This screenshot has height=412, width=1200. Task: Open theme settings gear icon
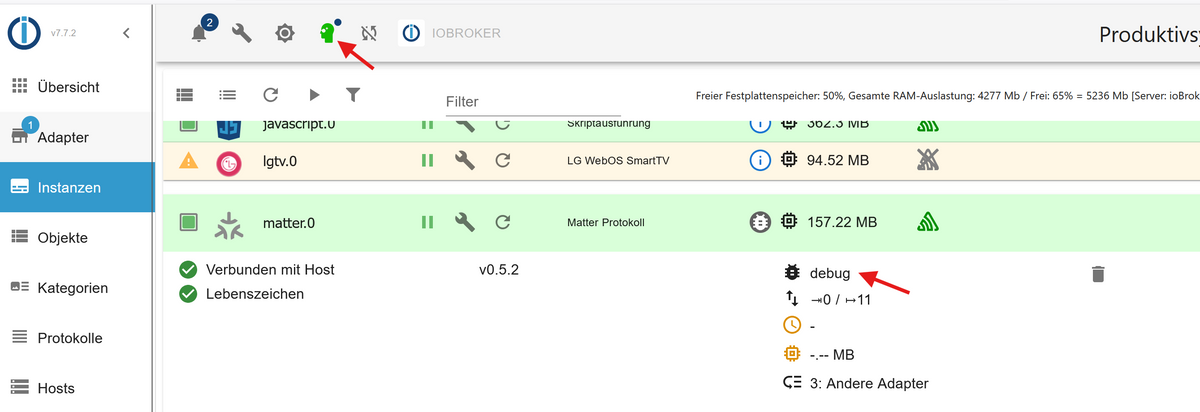pyautogui.click(x=285, y=33)
